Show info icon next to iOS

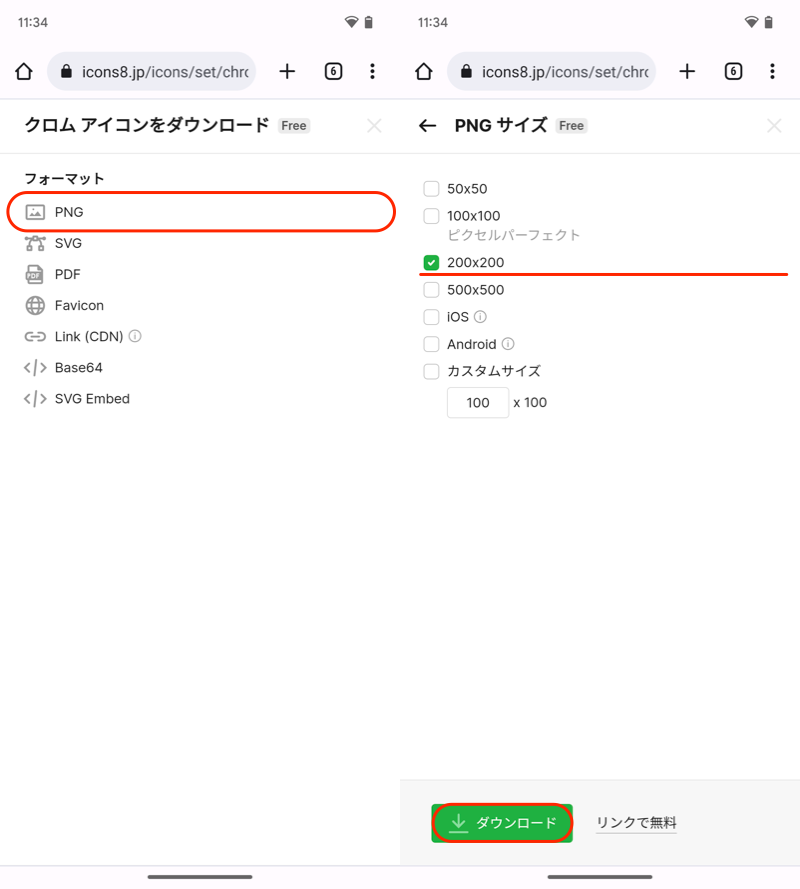[480, 317]
